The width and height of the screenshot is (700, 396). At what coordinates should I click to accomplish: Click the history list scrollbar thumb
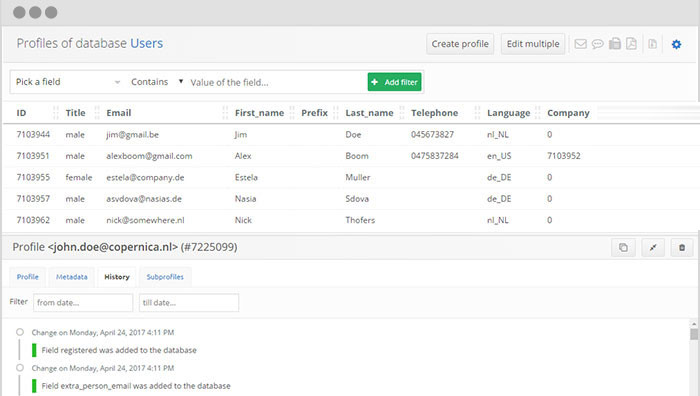694,334
